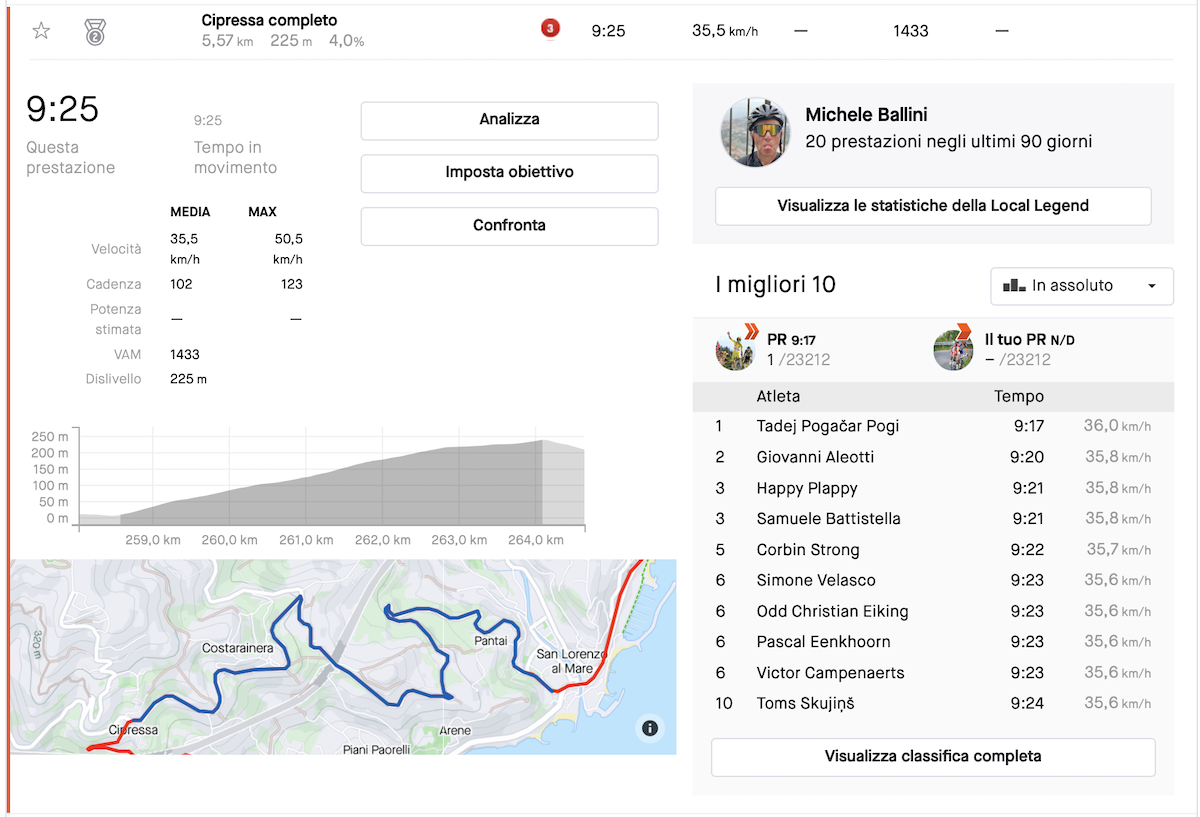Screen dimensions: 1200x817
Task: Select leaderboard athlete Samuele Battistella
Action: [828, 519]
